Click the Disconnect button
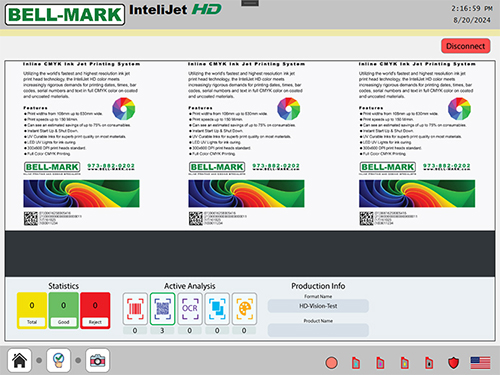This screenshot has height=375, width=500. point(466,46)
